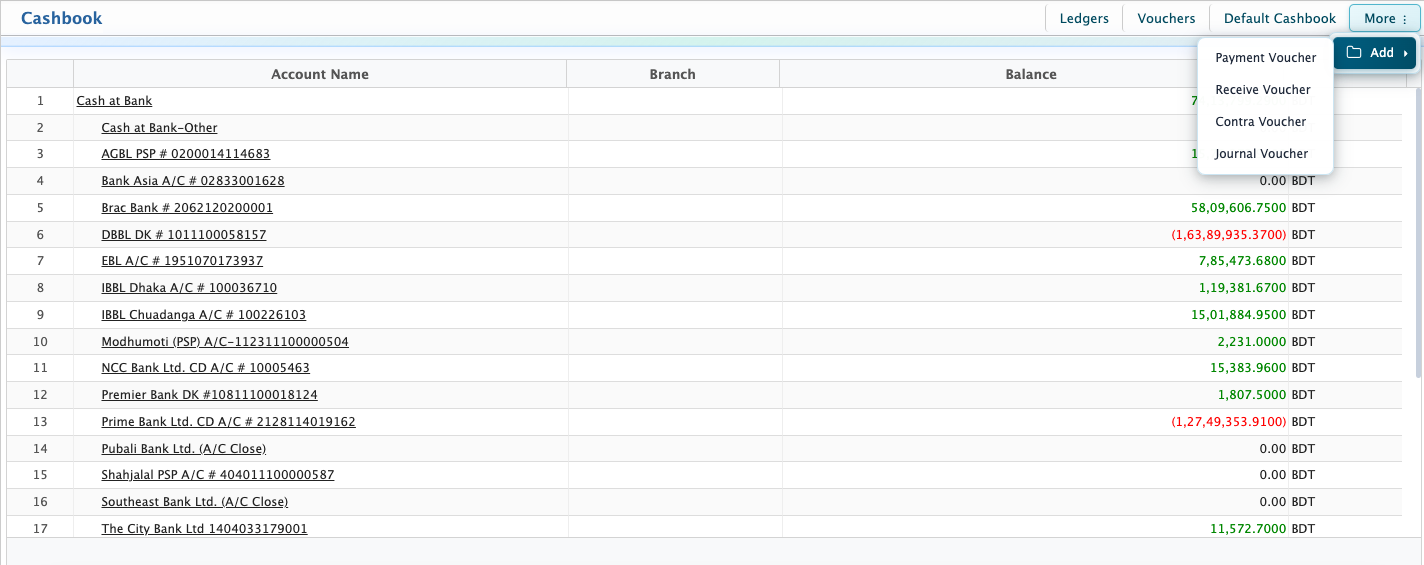The width and height of the screenshot is (1424, 565).
Task: Click row number 5 cell
Action: tap(40, 208)
